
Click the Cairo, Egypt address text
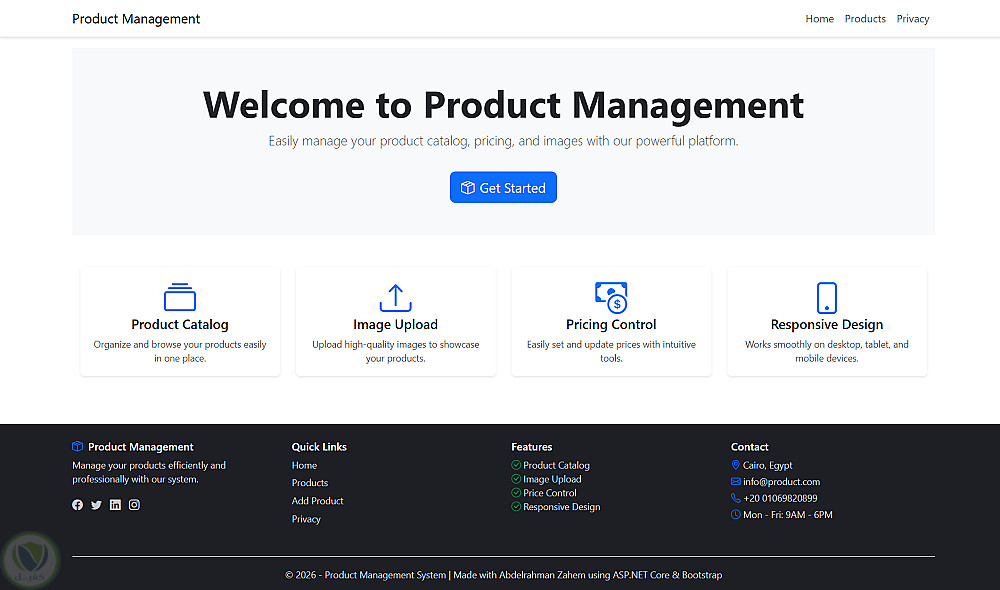(x=767, y=465)
